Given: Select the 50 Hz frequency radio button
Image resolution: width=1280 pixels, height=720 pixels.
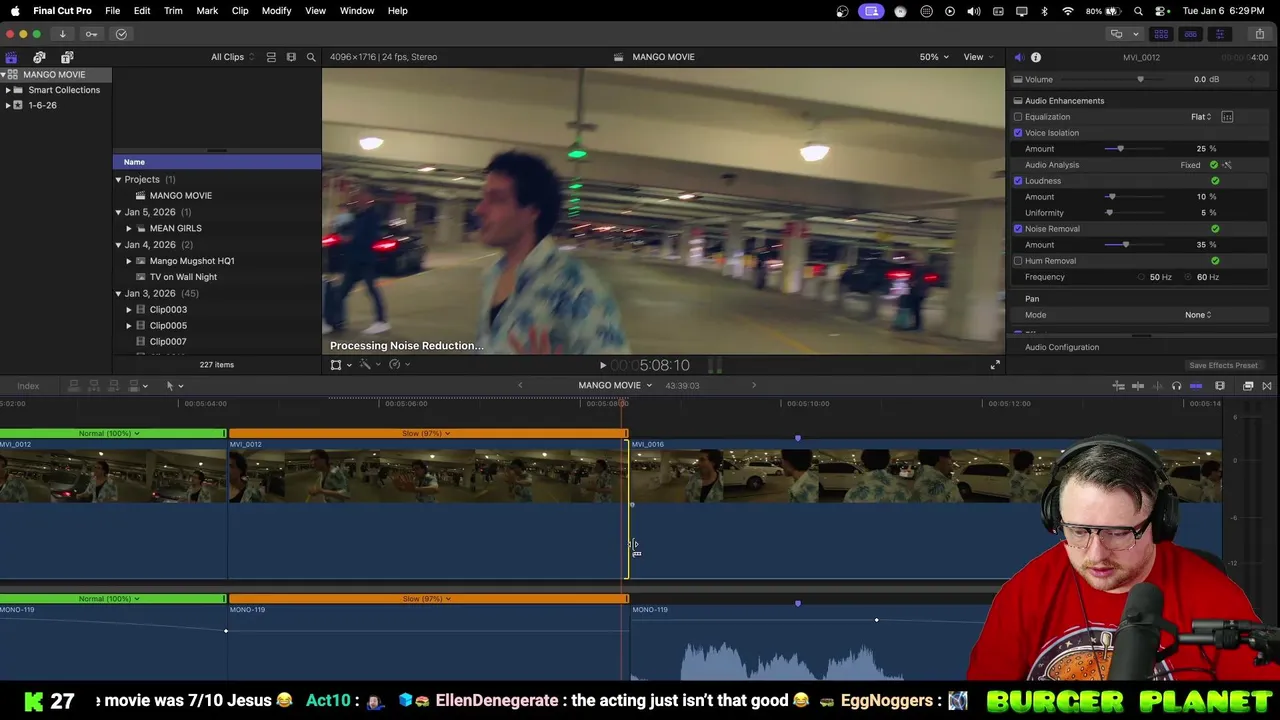Looking at the screenshot, I should [1141, 277].
